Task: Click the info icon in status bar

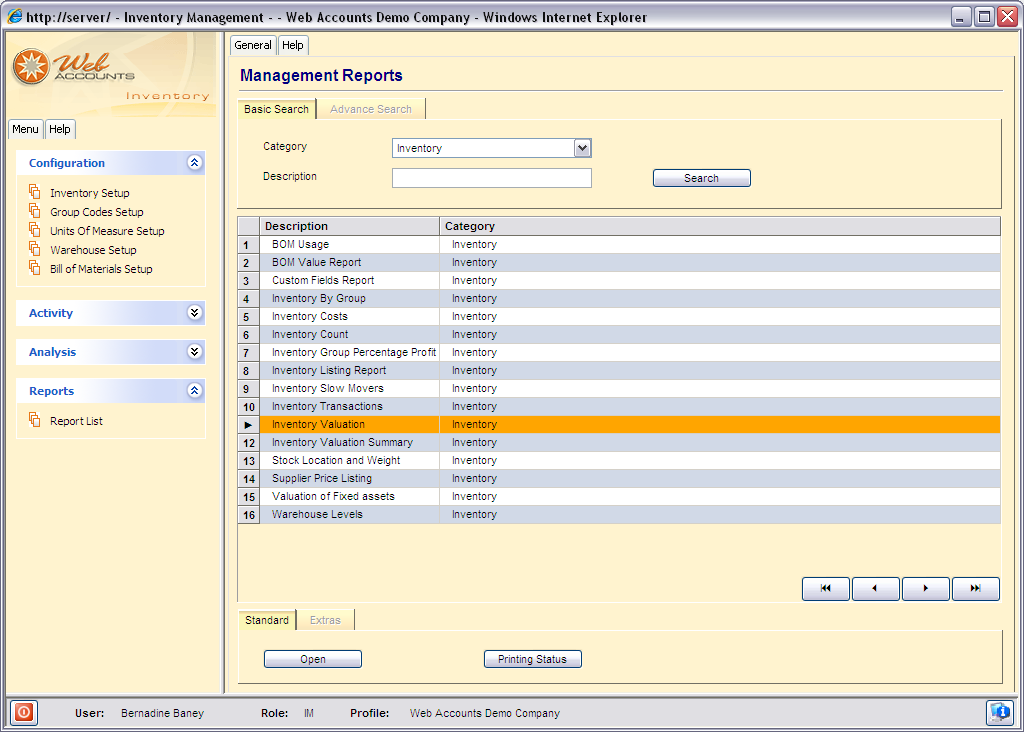Action: coord(999,713)
